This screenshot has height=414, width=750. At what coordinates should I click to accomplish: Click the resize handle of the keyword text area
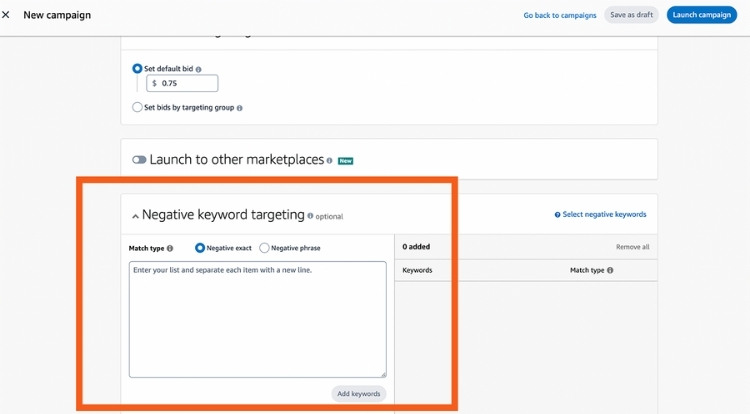click(383, 374)
